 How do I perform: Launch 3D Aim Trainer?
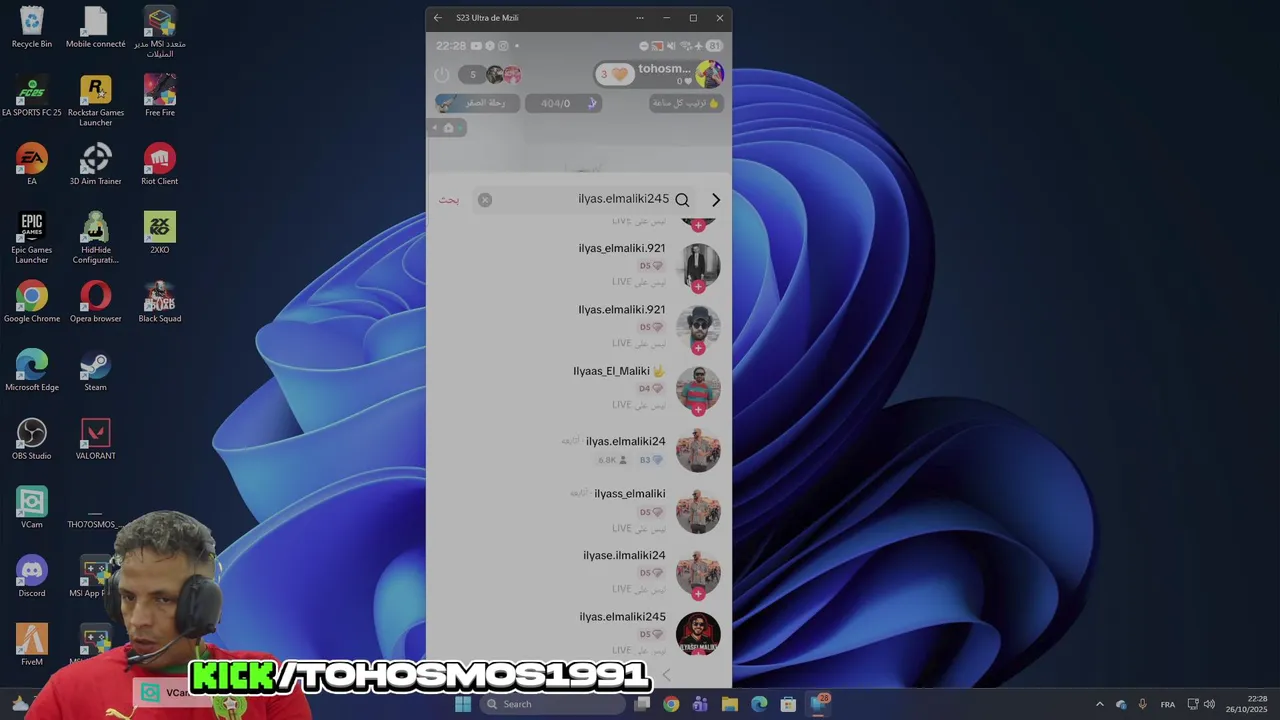(x=96, y=165)
